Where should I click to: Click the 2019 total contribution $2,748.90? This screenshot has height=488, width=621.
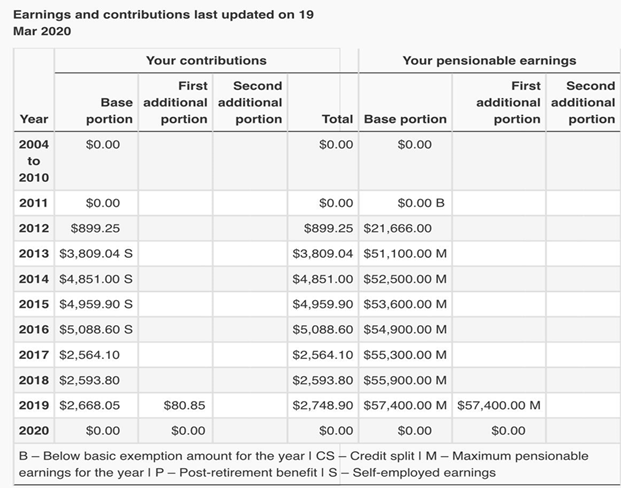pos(322,405)
